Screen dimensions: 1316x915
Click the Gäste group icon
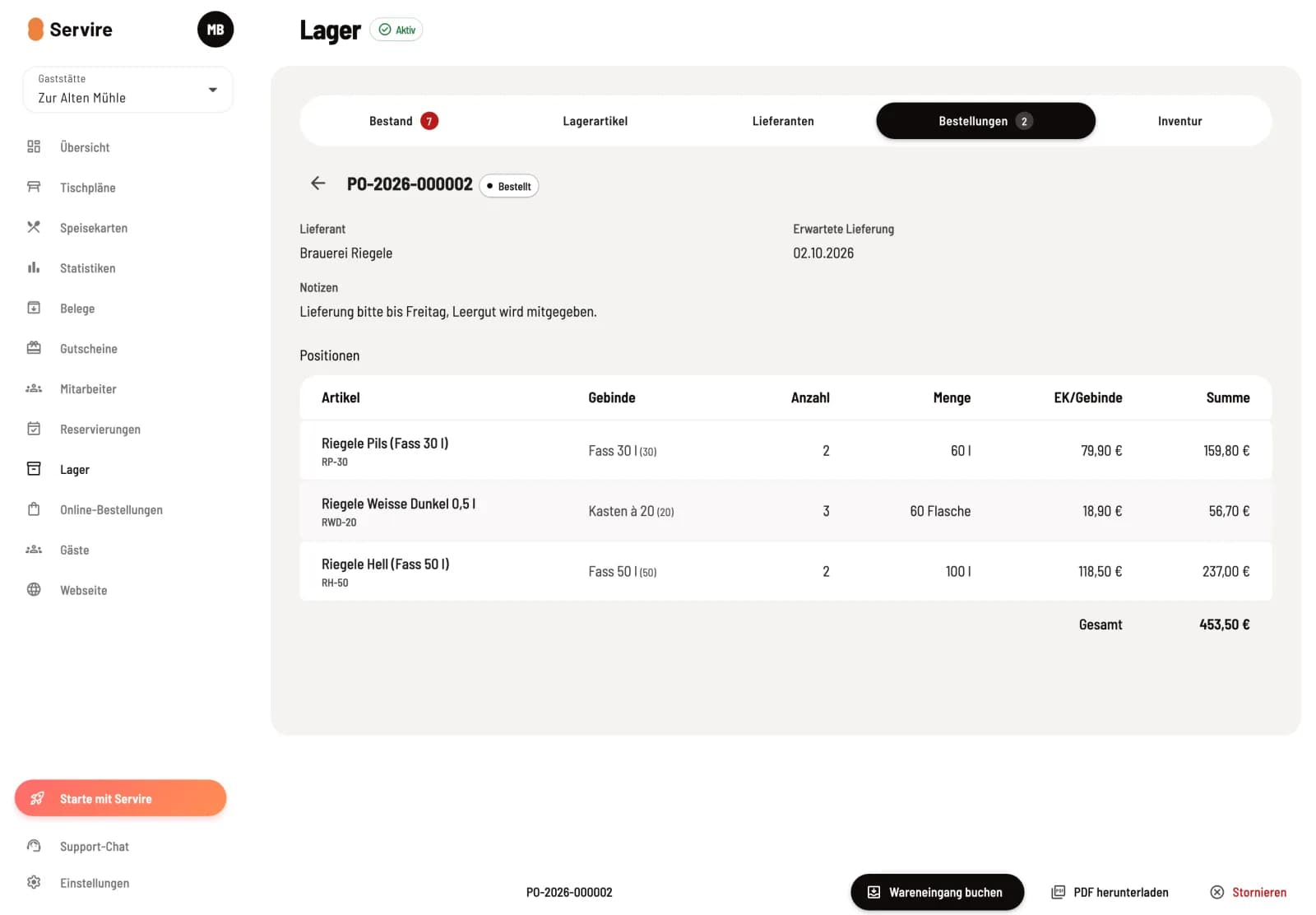34,550
